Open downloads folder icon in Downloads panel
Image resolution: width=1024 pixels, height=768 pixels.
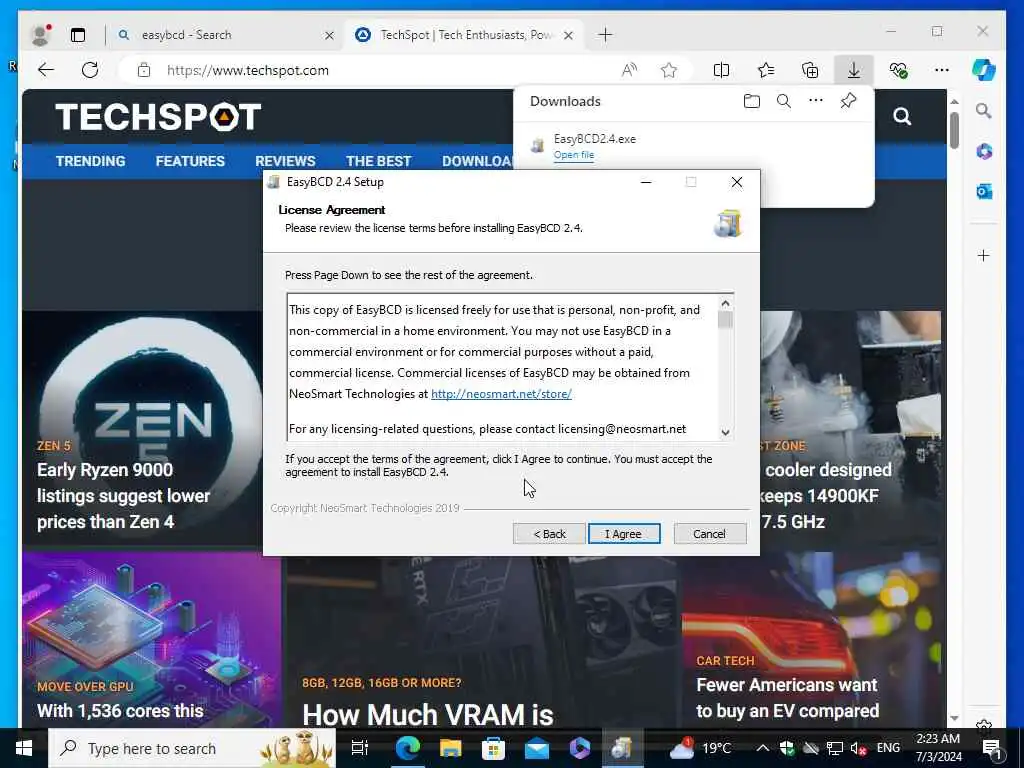[752, 101]
